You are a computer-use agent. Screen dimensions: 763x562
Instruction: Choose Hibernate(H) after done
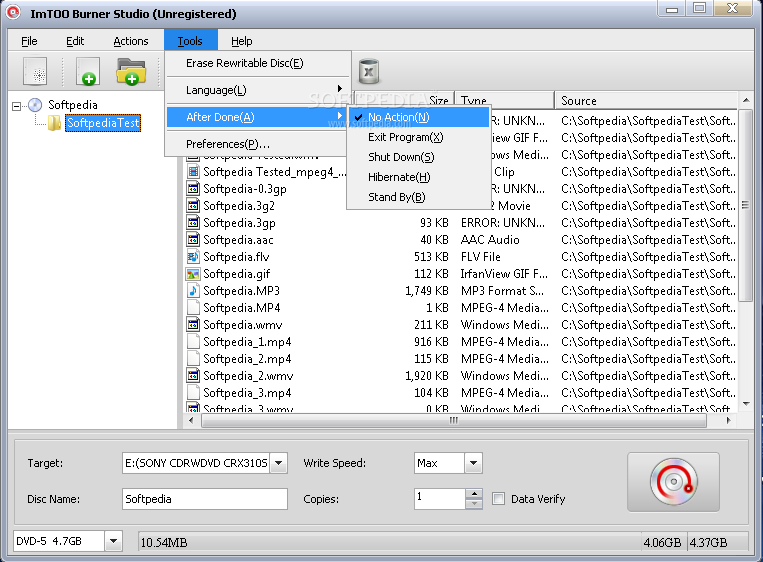[x=419, y=177]
